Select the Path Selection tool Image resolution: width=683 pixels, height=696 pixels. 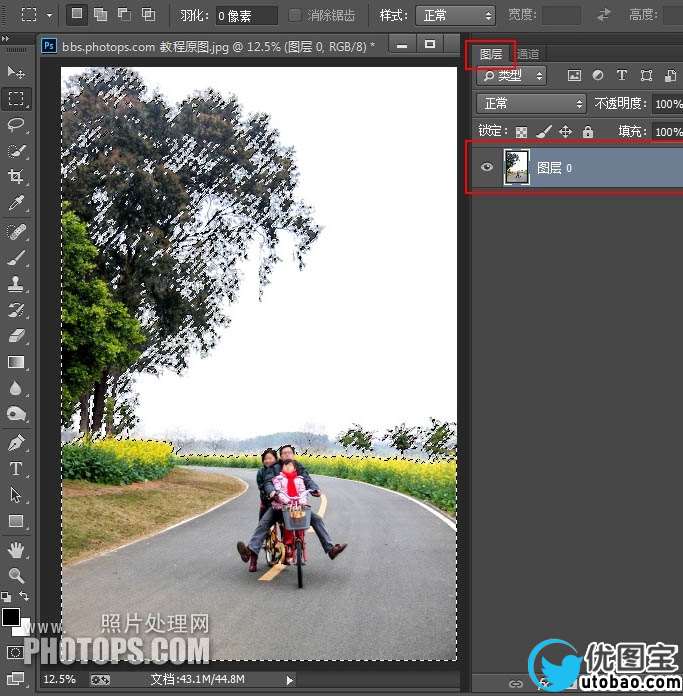pyautogui.click(x=16, y=495)
